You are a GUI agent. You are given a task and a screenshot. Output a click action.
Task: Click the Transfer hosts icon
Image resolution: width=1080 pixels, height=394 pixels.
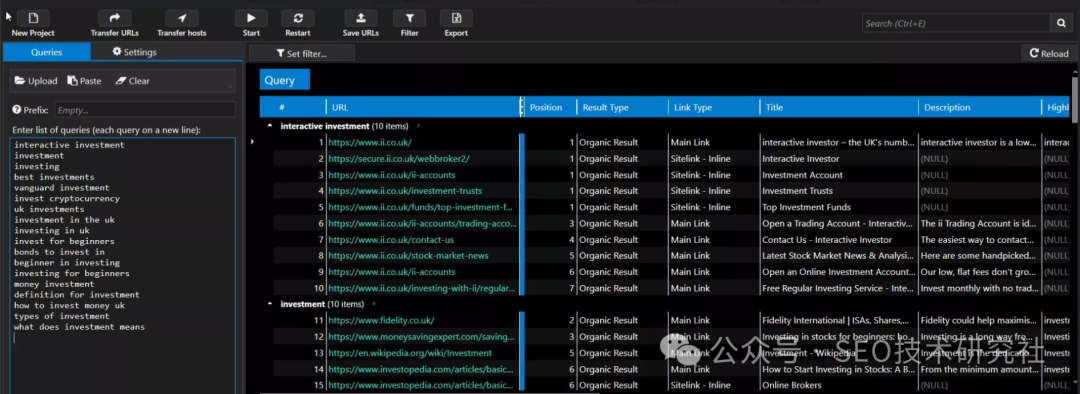[182, 19]
